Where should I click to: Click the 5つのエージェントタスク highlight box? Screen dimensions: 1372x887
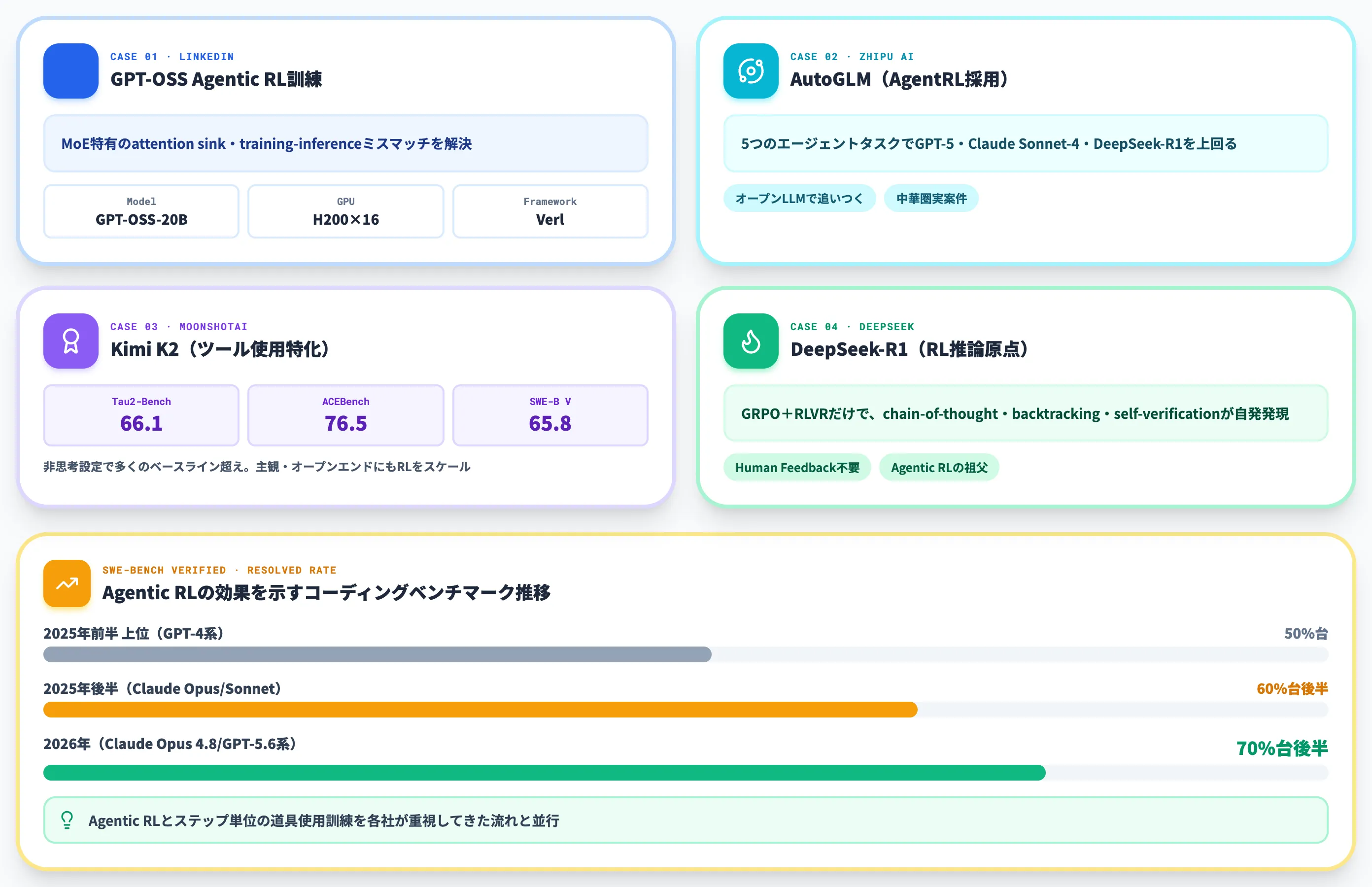click(x=1025, y=143)
